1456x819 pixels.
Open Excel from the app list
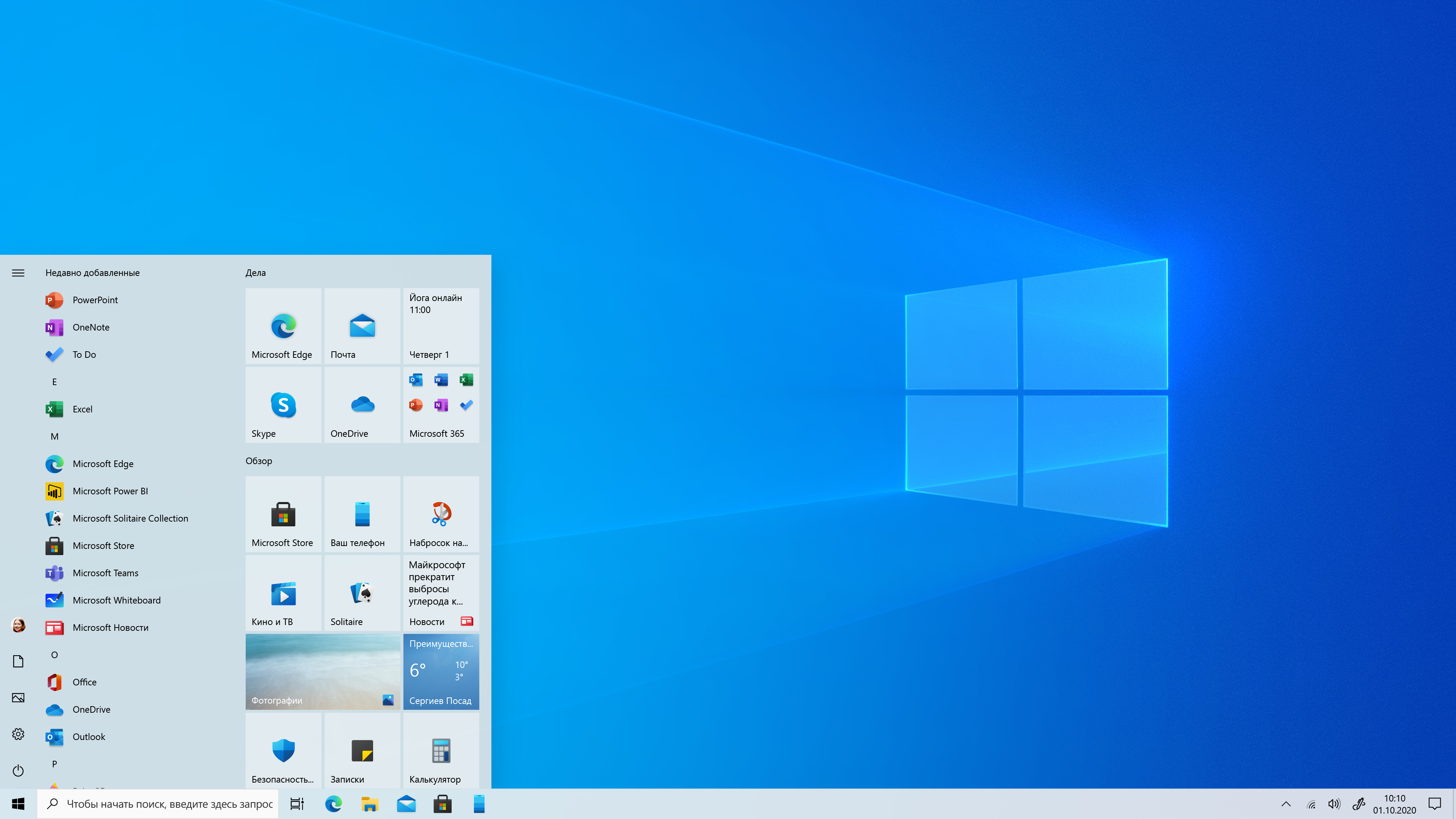coord(83,409)
